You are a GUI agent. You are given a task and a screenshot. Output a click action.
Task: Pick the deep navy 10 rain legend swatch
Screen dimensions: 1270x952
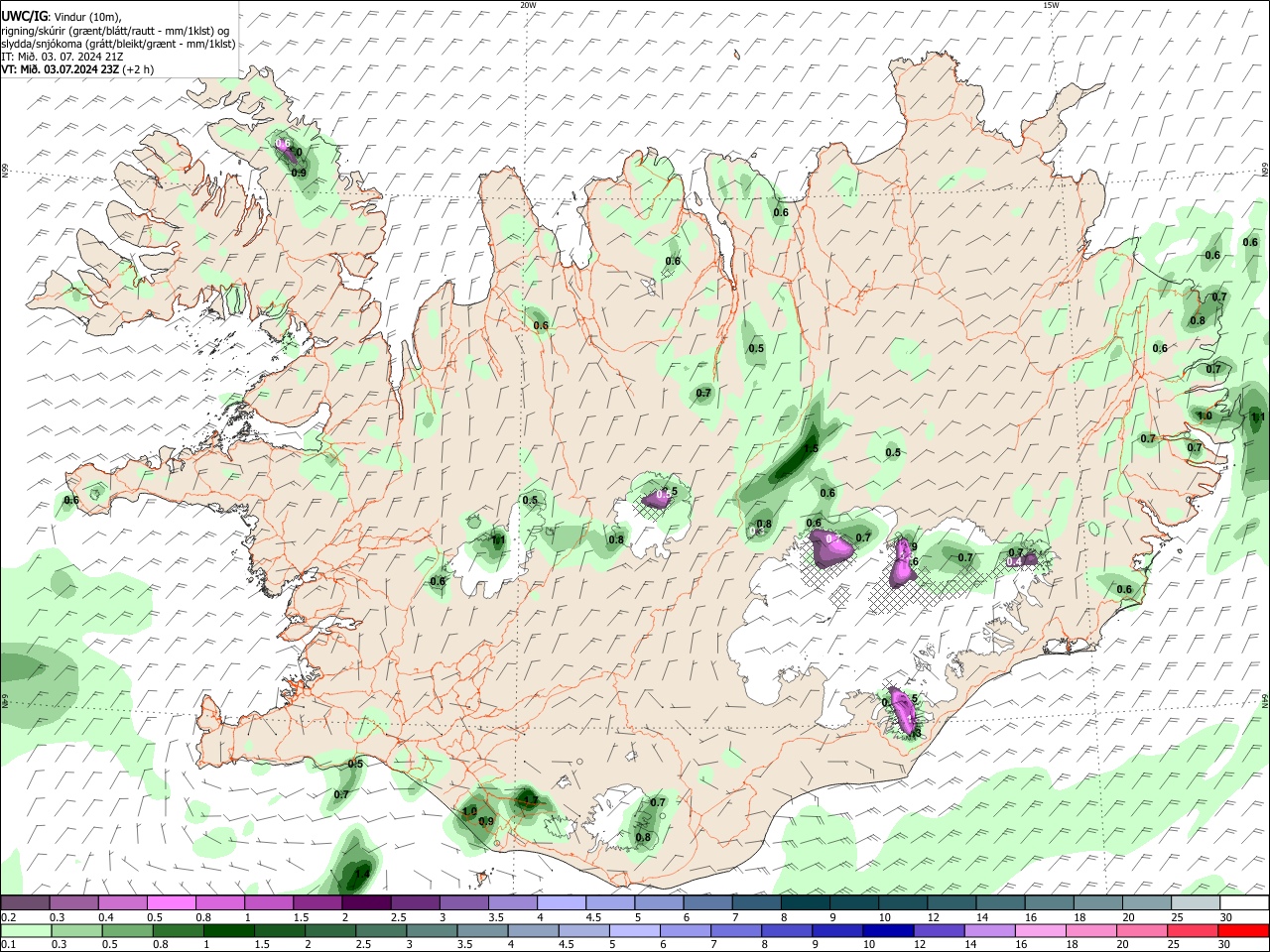[x=889, y=930]
